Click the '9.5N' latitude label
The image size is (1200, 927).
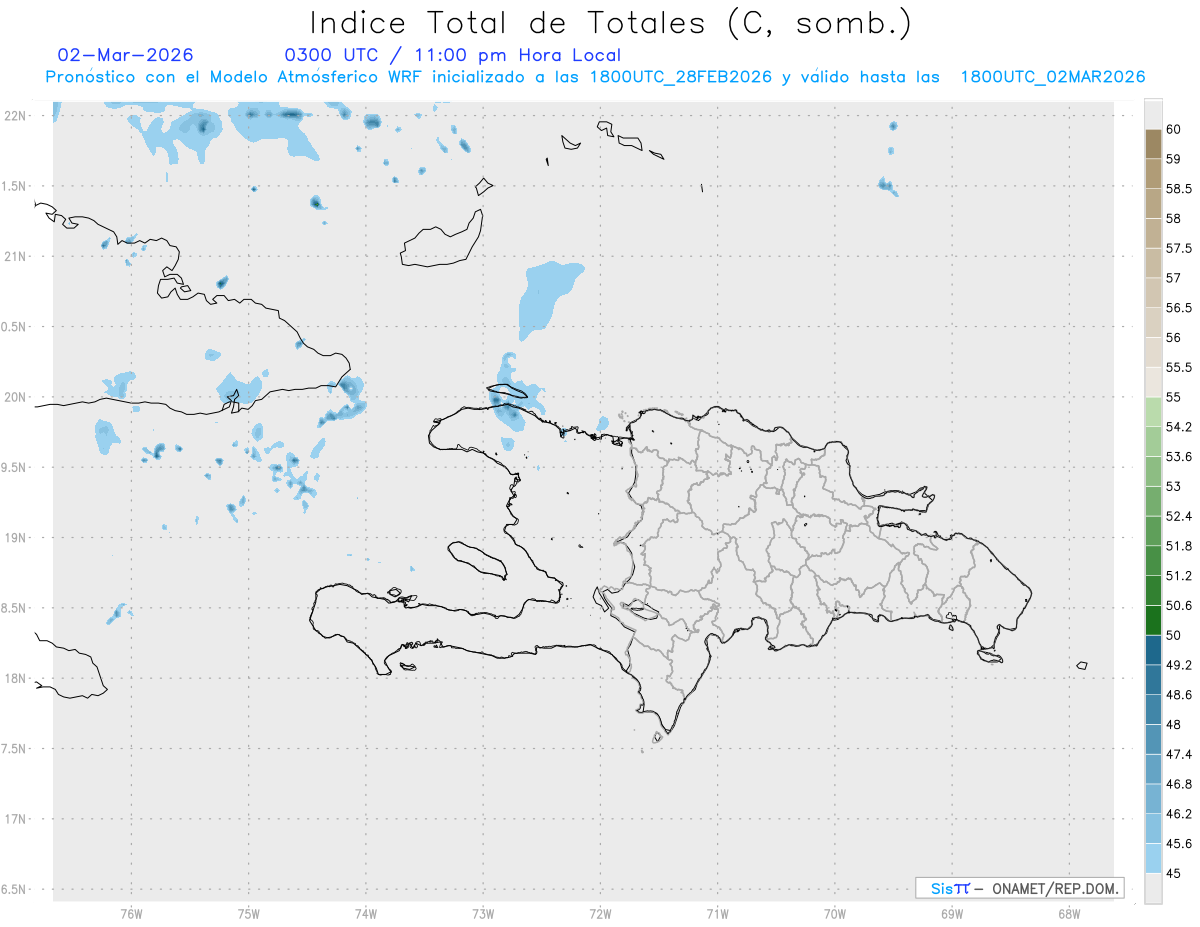pyautogui.click(x=13, y=467)
